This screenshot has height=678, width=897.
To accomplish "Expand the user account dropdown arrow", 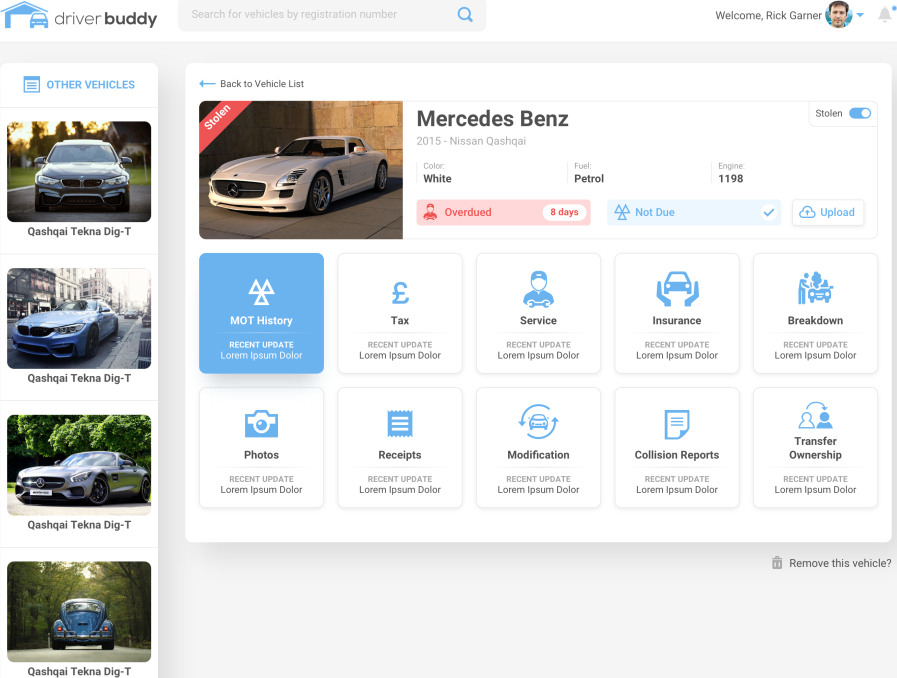I will [860, 15].
